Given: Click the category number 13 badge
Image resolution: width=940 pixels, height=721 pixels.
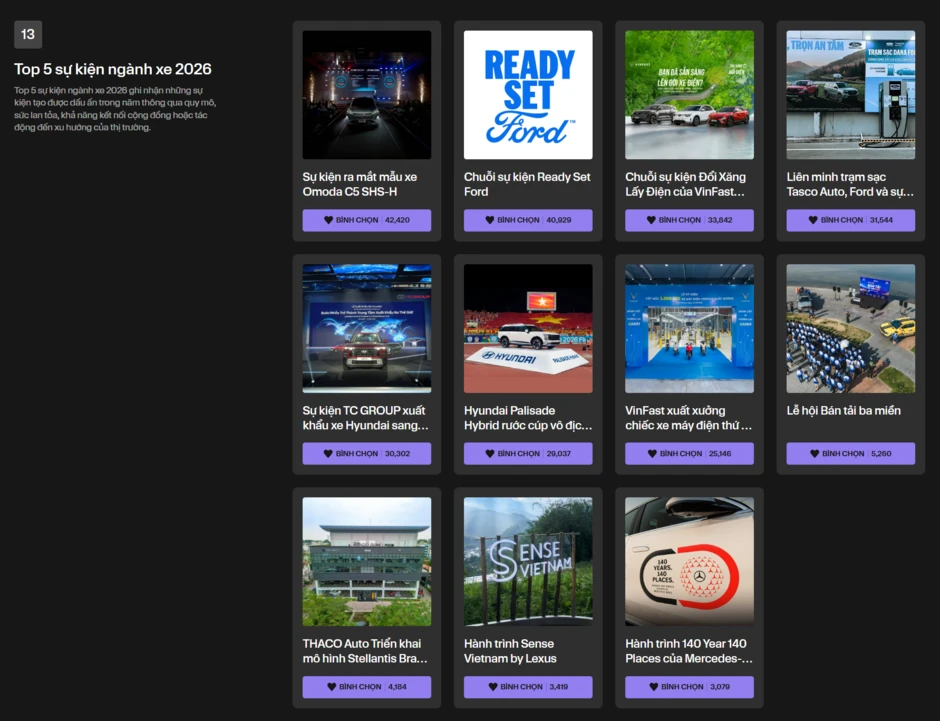Looking at the screenshot, I should (28, 34).
